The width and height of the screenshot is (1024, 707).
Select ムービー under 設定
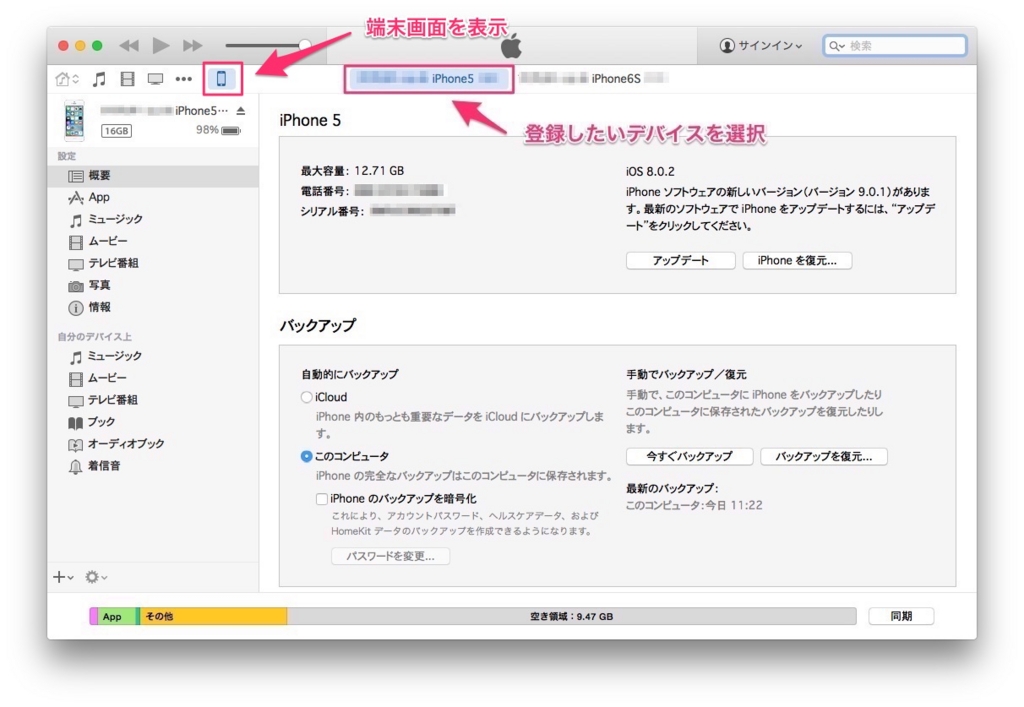pyautogui.click(x=153, y=242)
